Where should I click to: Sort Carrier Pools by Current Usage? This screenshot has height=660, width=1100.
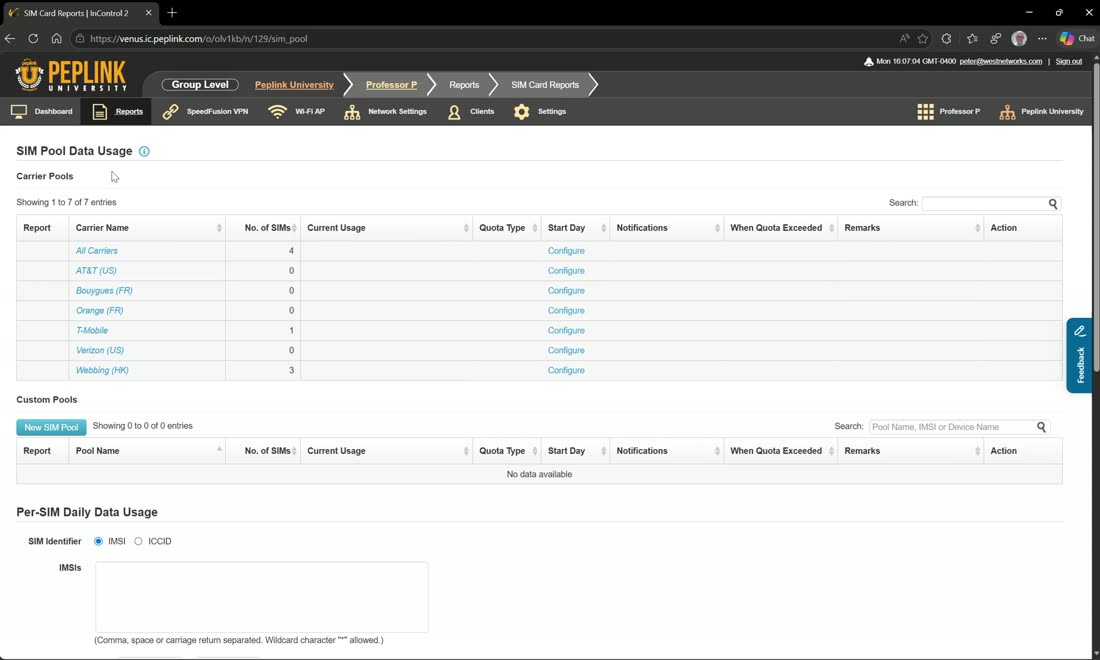click(387, 228)
